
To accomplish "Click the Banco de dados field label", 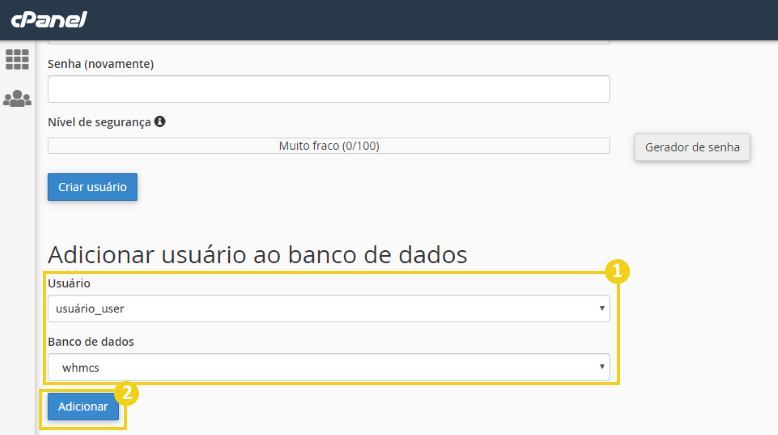I will click(91, 342).
